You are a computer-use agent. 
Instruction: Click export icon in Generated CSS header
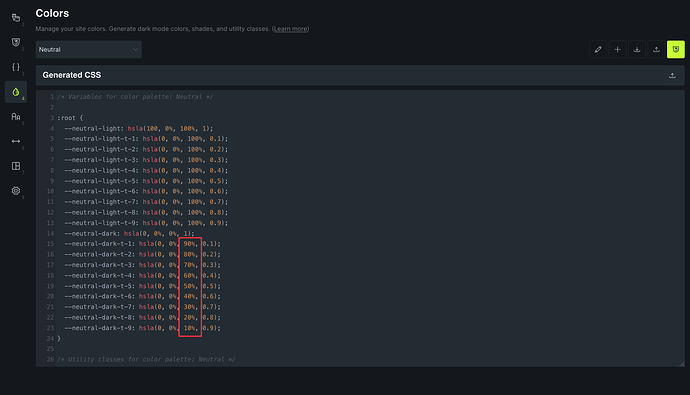tap(672, 75)
